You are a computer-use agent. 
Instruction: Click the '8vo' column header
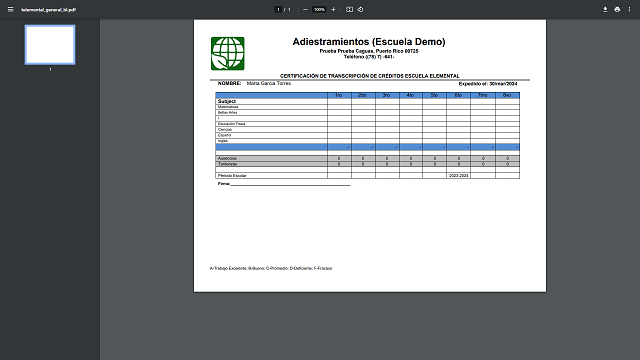click(x=507, y=95)
